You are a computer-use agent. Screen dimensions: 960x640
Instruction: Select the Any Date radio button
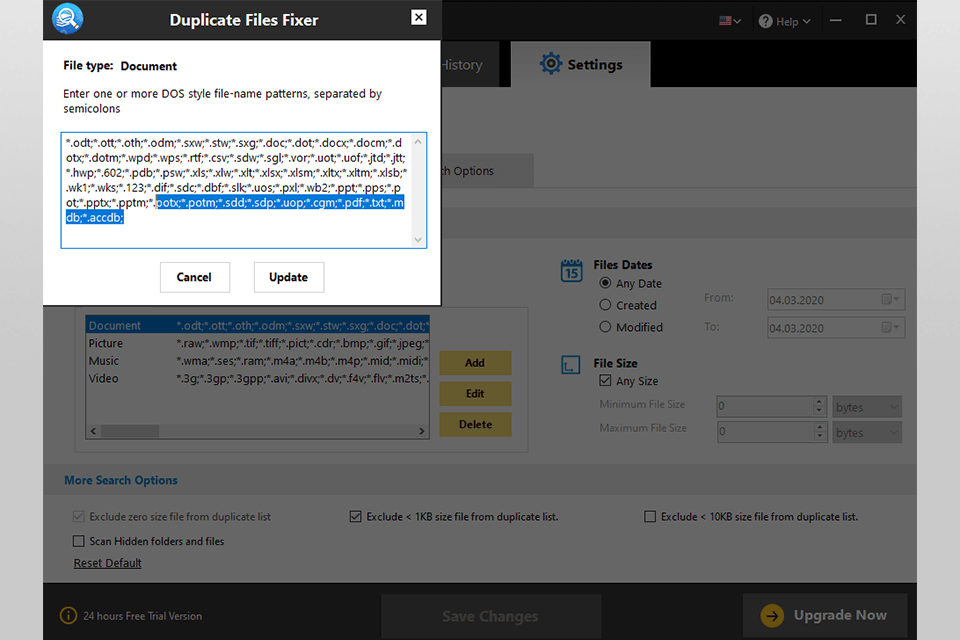[x=605, y=283]
